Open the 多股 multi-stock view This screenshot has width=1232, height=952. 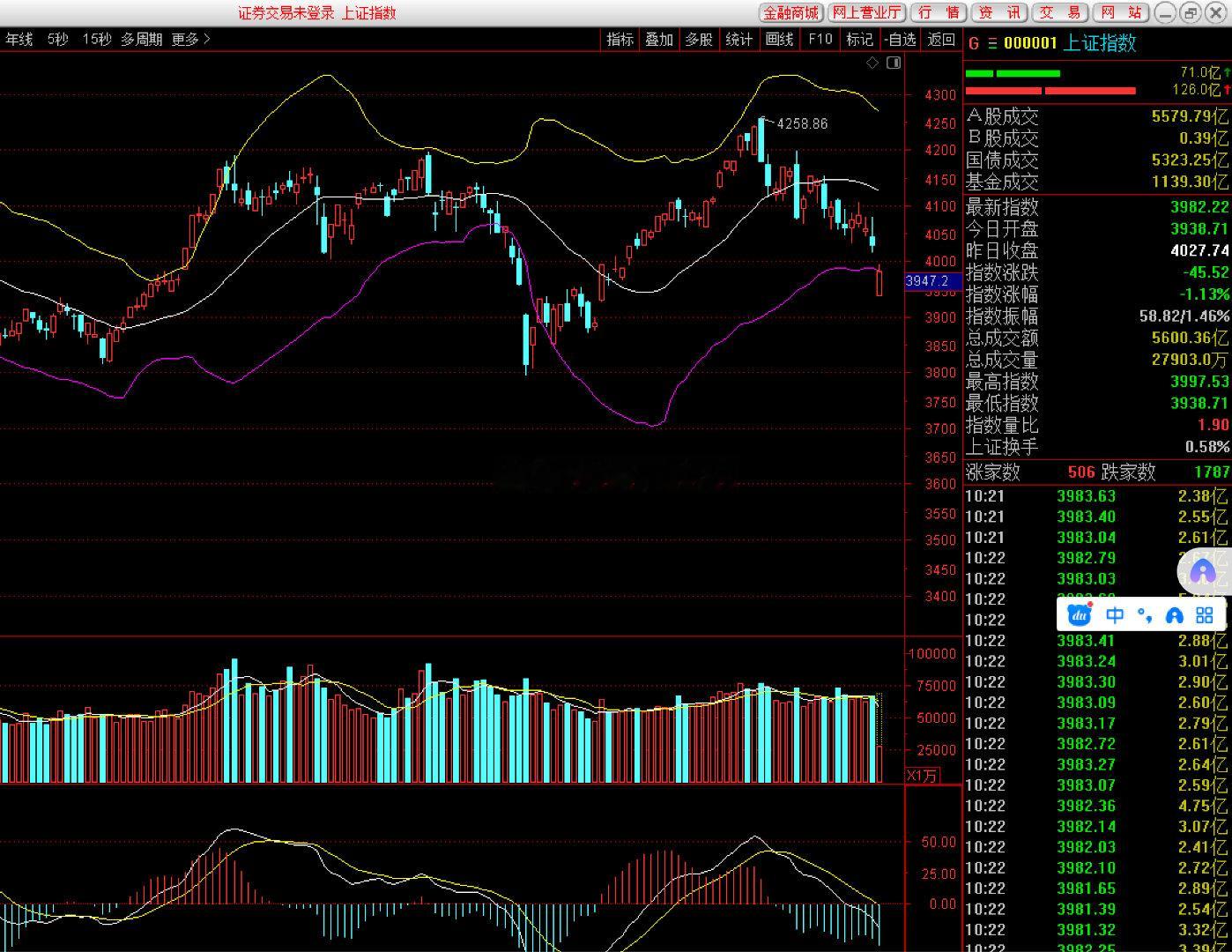pos(699,39)
